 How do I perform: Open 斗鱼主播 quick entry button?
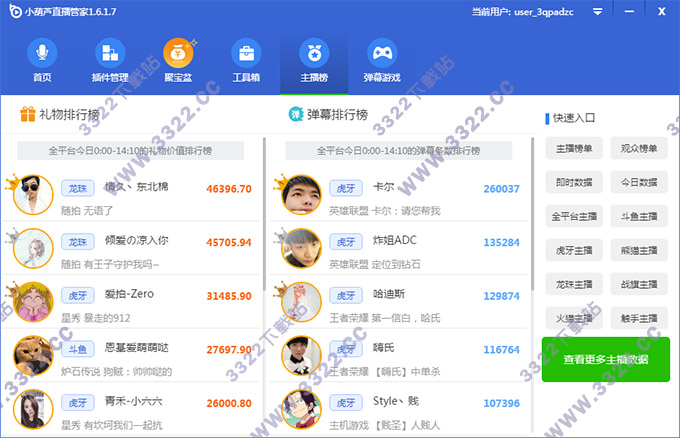pyautogui.click(x=640, y=216)
